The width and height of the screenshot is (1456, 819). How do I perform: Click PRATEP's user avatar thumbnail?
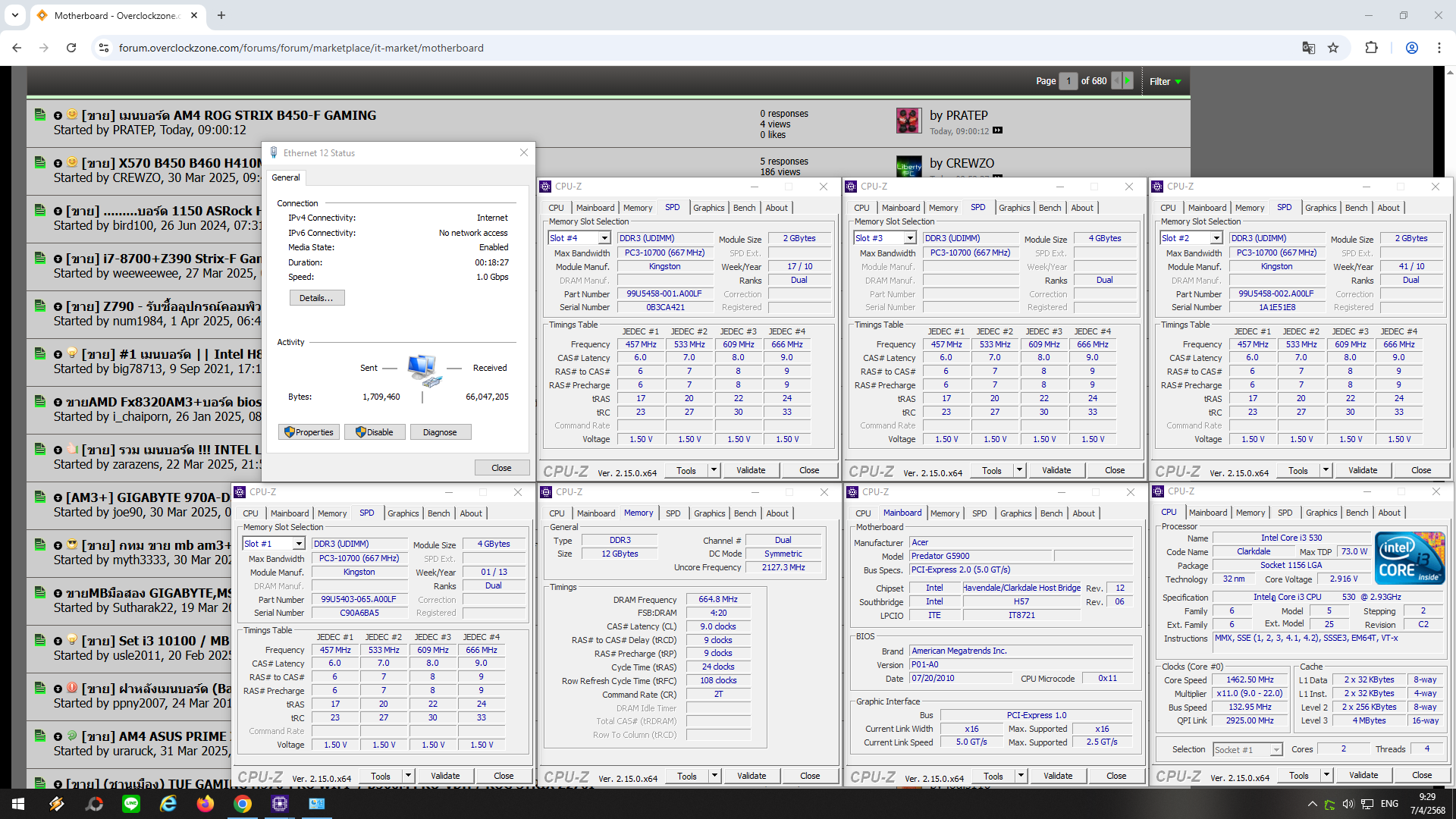point(908,121)
